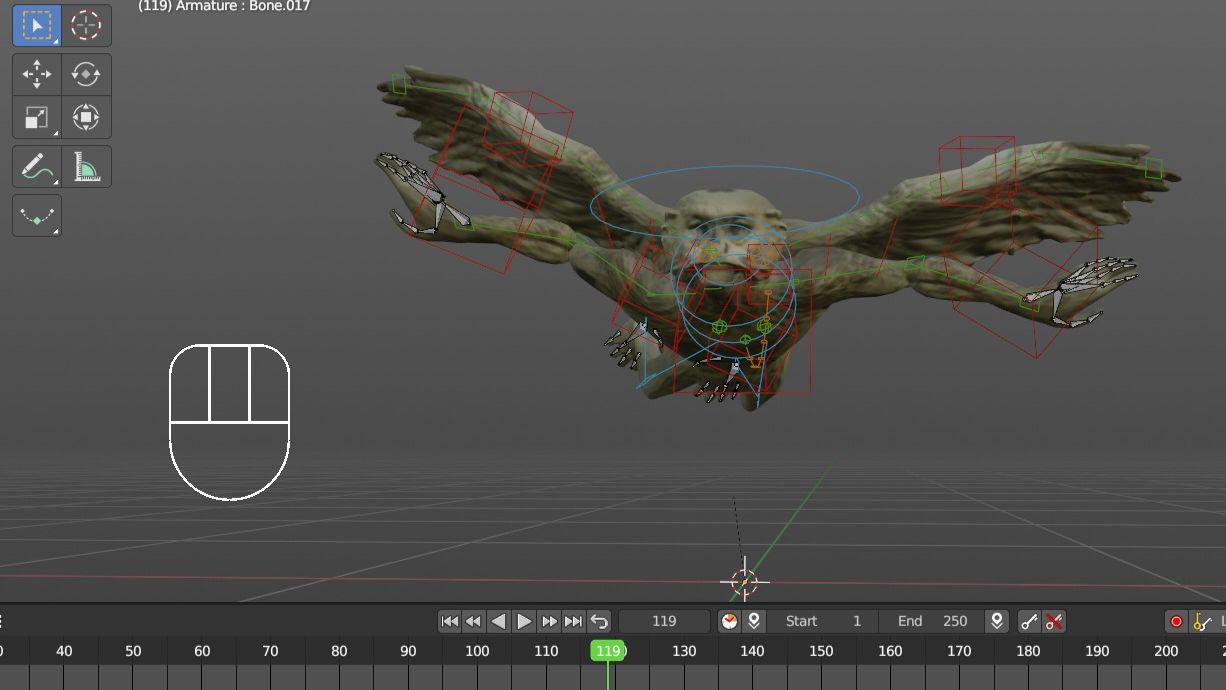
Task: Jump to previous keyframe
Action: coord(474,621)
